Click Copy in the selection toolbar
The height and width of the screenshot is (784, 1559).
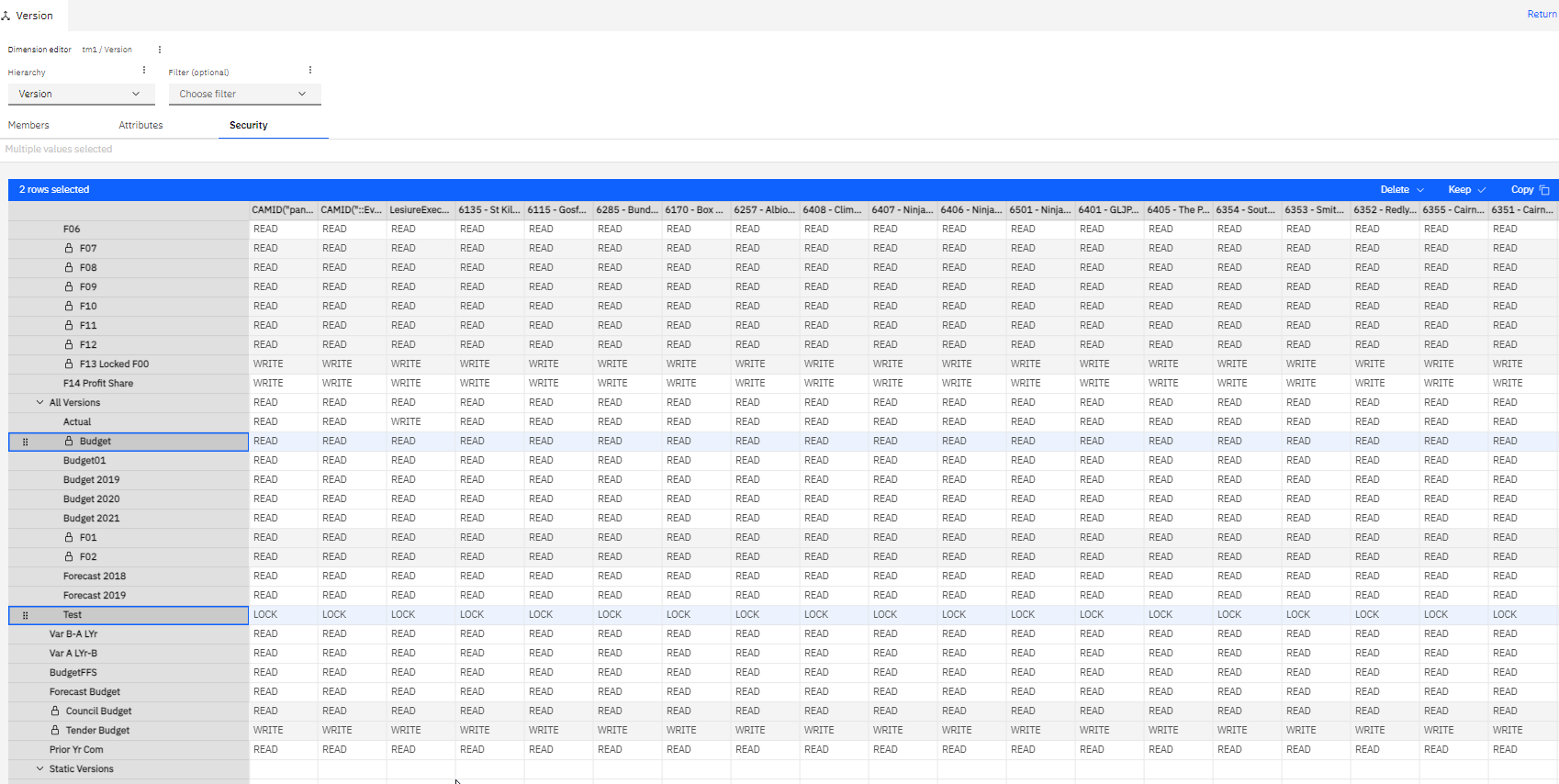click(1530, 189)
